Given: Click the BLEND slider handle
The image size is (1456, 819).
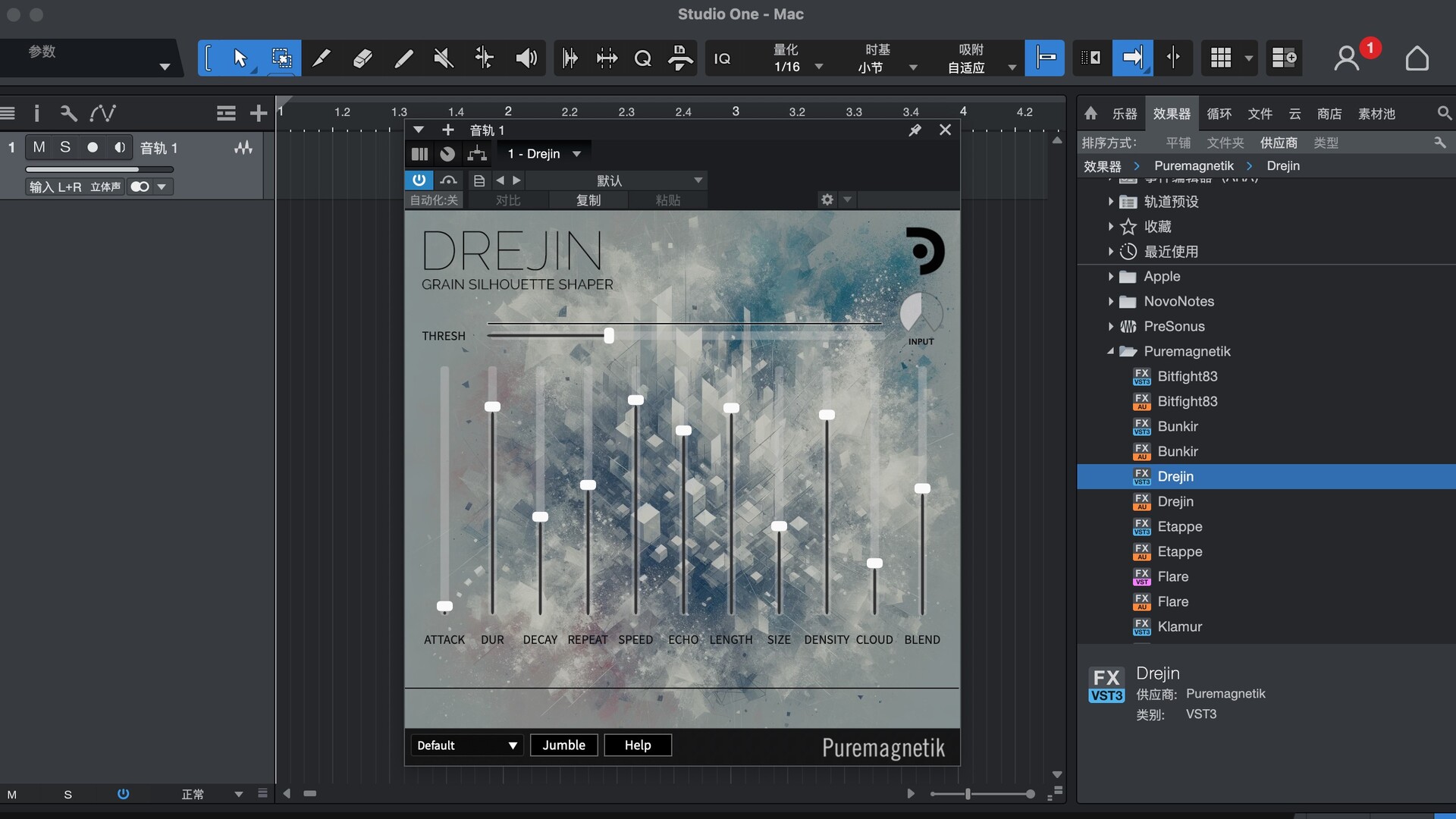Looking at the screenshot, I should tap(922, 488).
